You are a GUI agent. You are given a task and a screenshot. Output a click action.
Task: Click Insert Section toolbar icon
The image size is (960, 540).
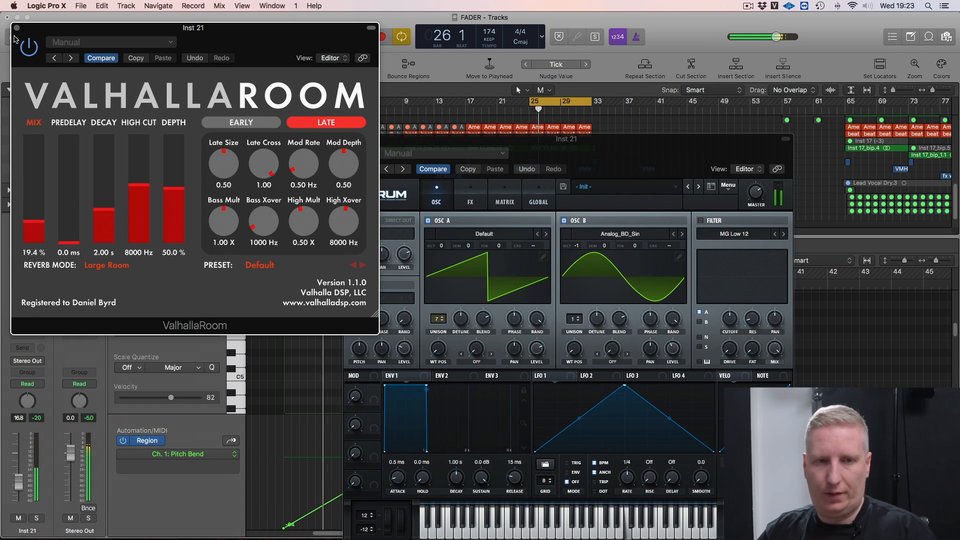tap(736, 64)
